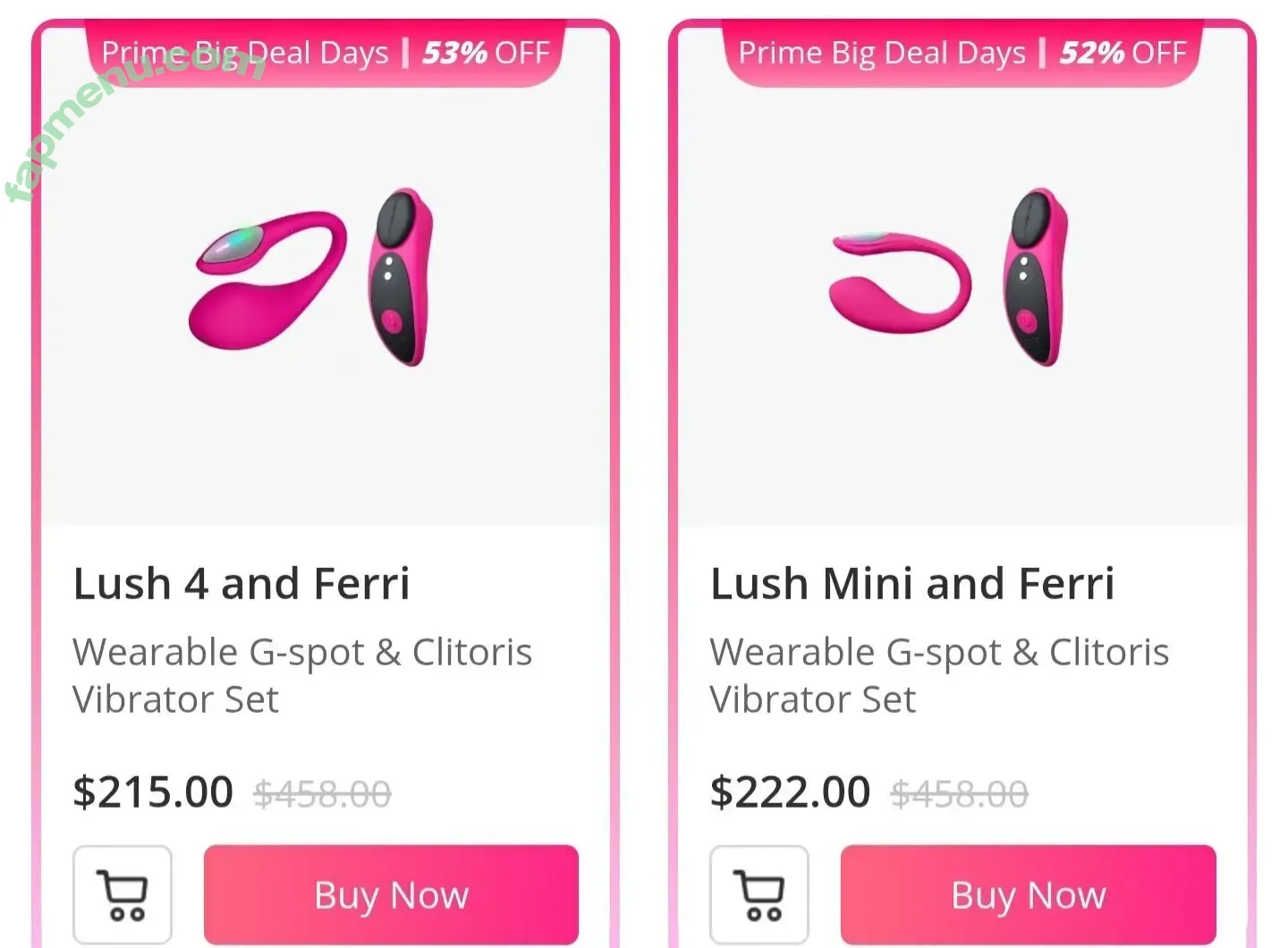Click the $215.00 sale price
Viewport: 1288px width, 948px height.
(153, 792)
